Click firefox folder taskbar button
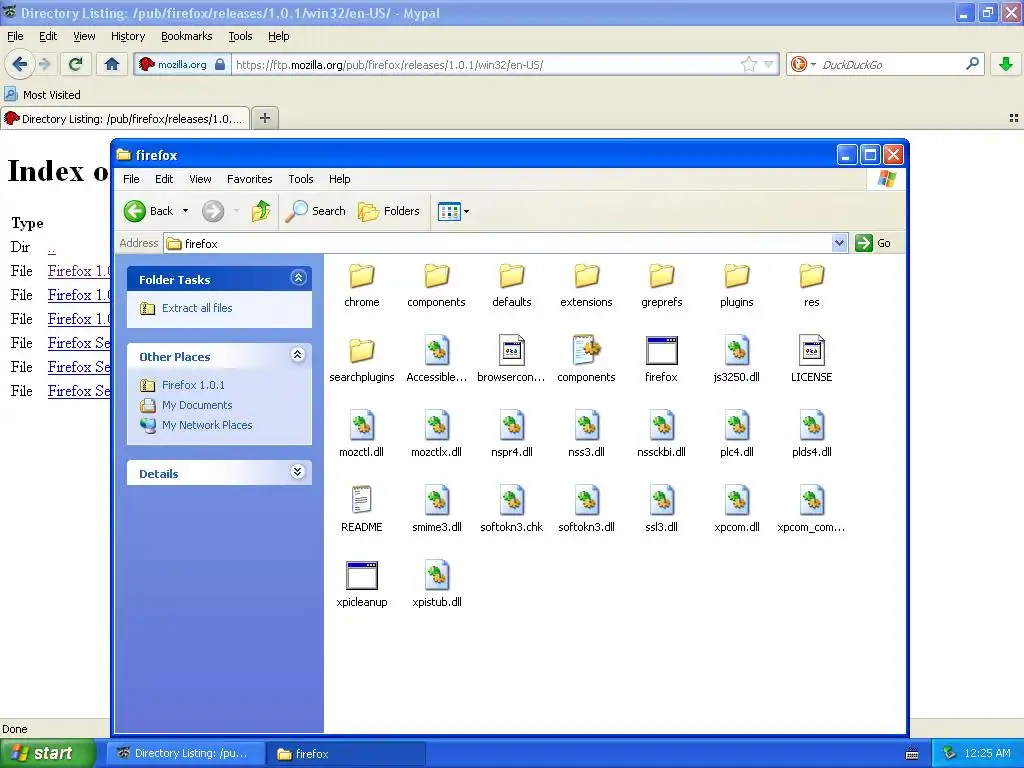 tap(346, 753)
